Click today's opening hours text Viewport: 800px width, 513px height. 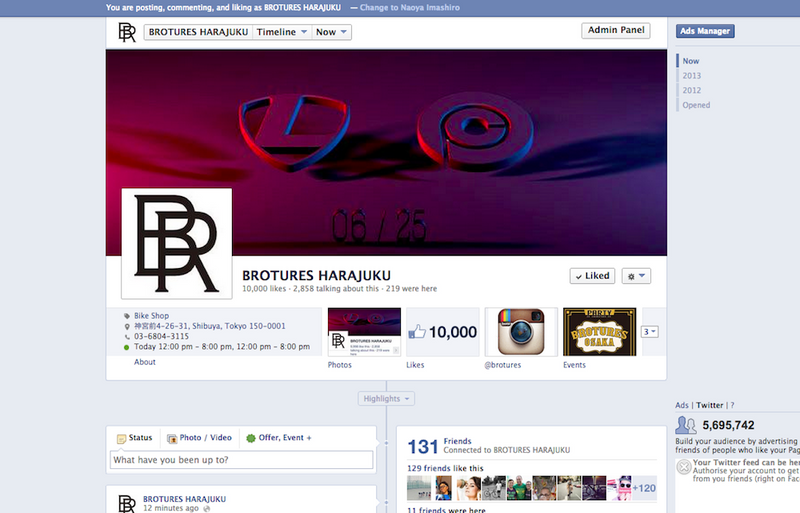(222, 347)
